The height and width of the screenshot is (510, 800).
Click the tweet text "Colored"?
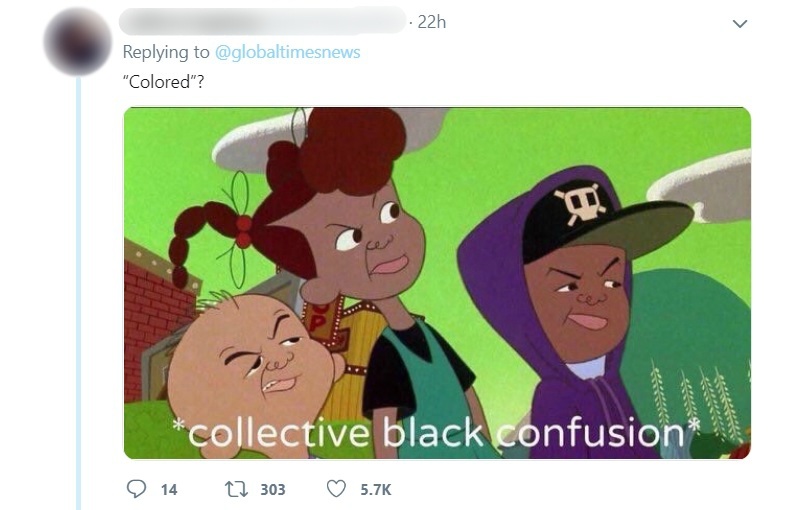pos(163,82)
